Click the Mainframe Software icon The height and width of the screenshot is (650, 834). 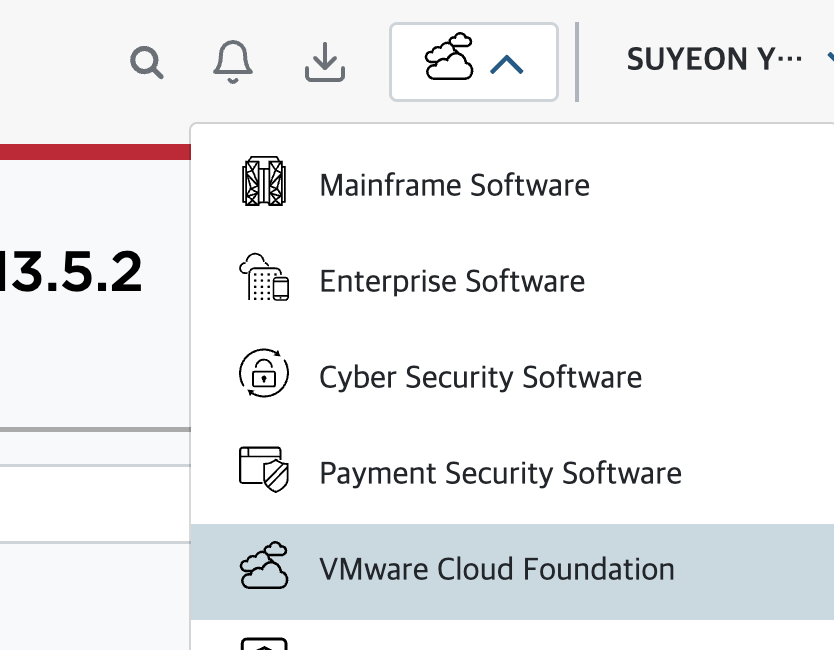(x=264, y=184)
